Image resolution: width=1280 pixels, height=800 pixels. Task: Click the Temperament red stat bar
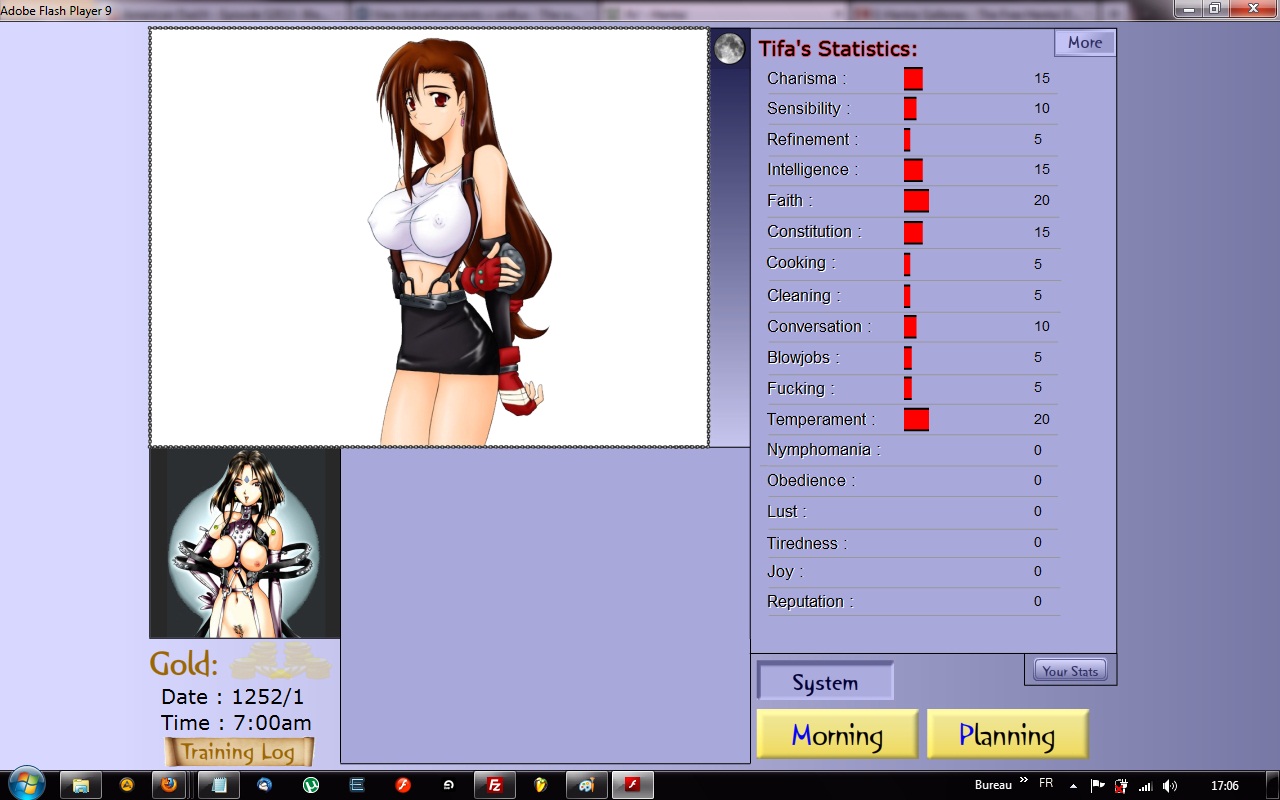coord(916,419)
